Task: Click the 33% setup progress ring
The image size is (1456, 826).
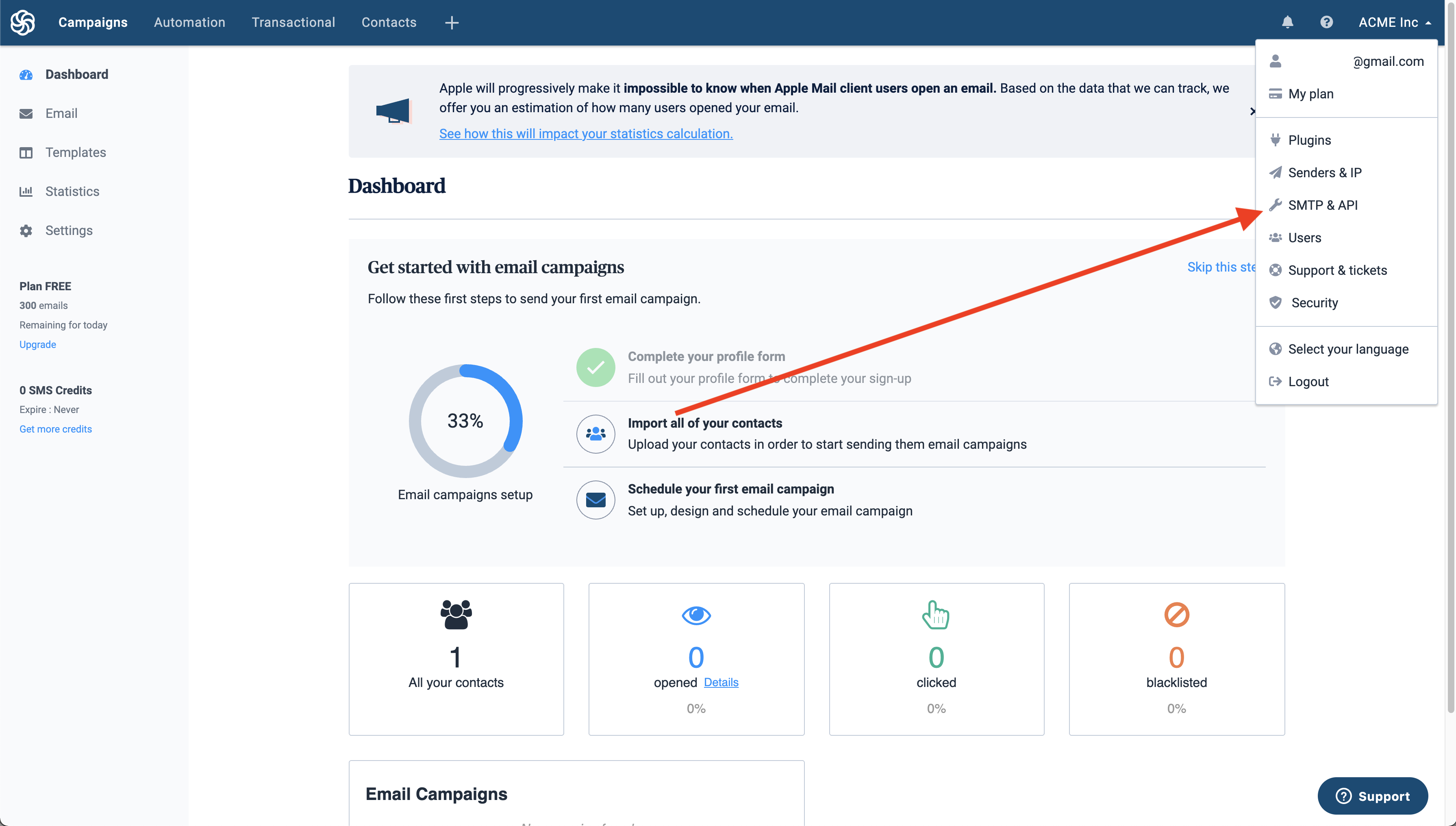Action: pyautogui.click(x=465, y=421)
